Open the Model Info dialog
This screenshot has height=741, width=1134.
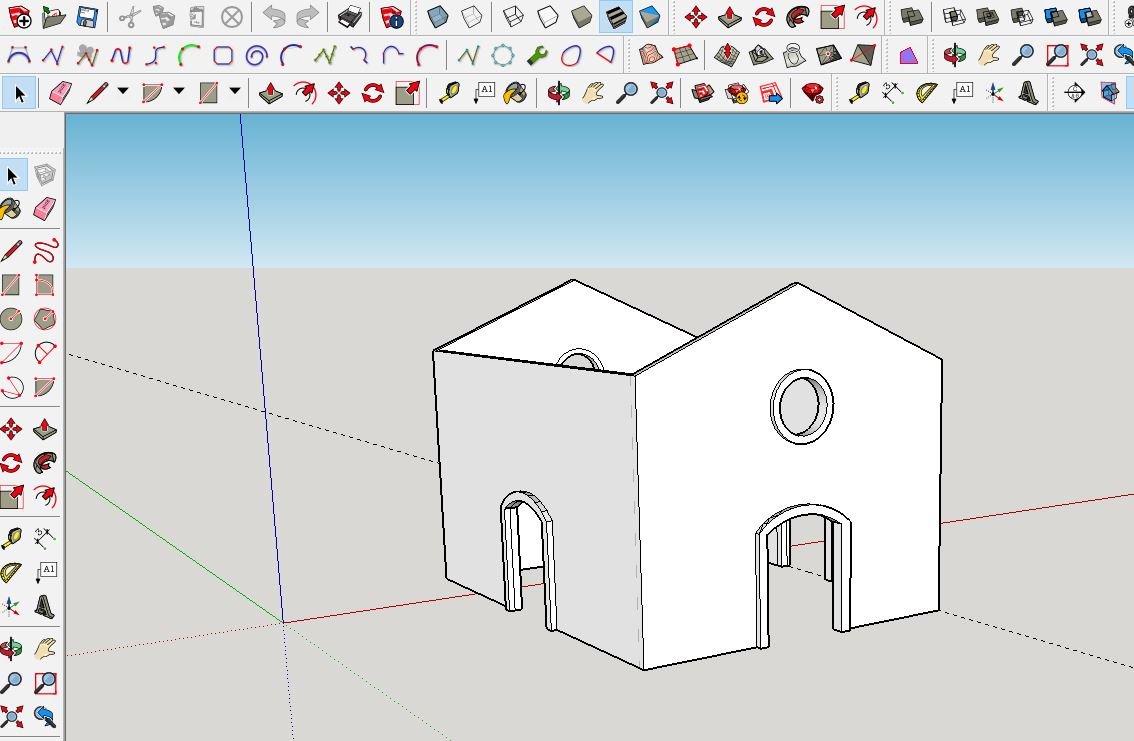(391, 17)
